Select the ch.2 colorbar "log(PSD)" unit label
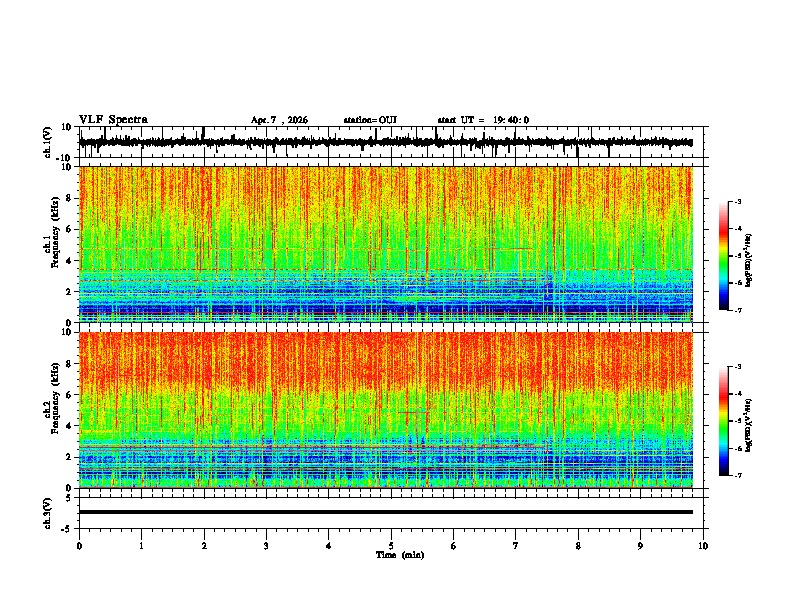792x612 pixels. (749, 425)
